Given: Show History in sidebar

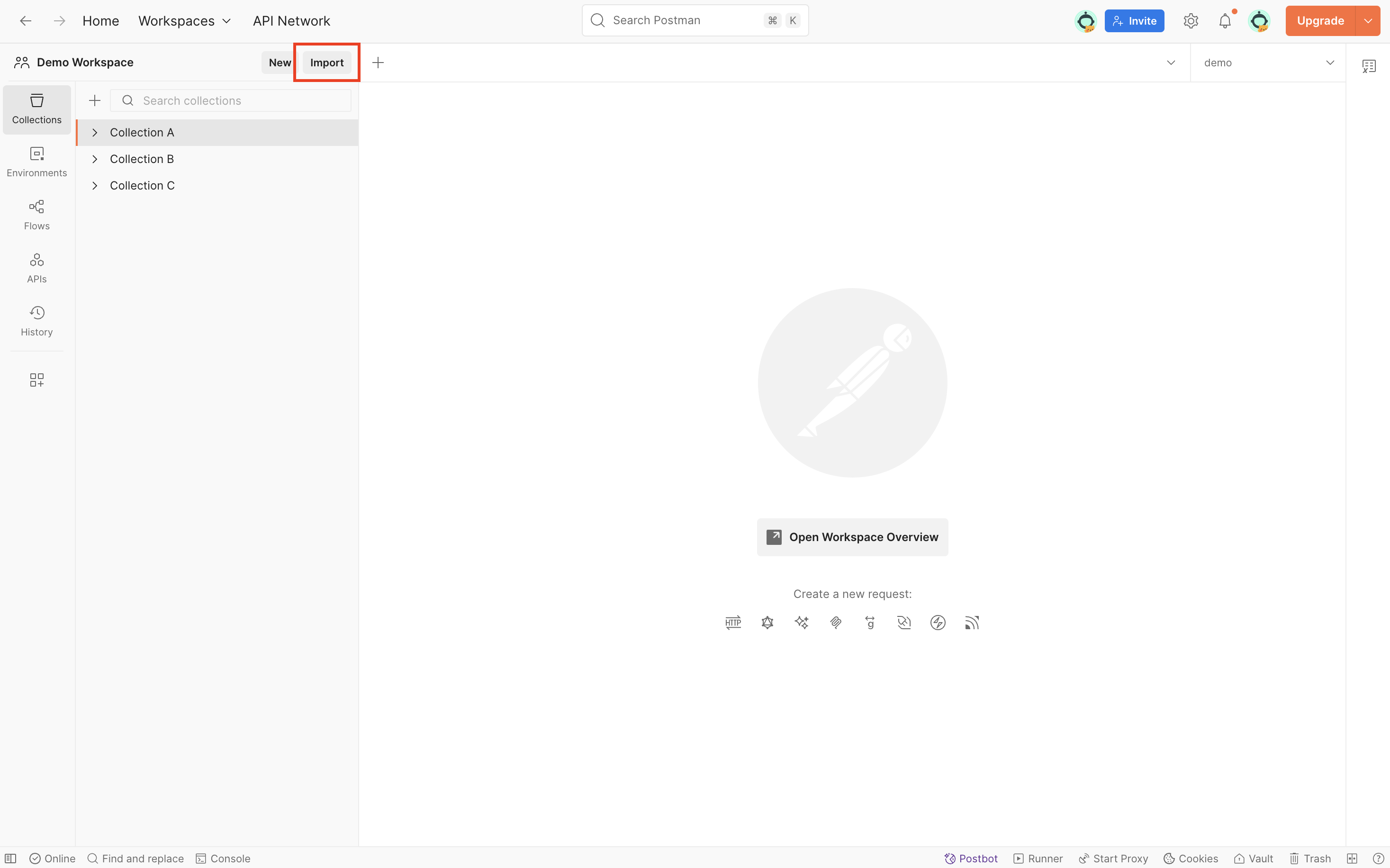Looking at the screenshot, I should [x=37, y=322].
